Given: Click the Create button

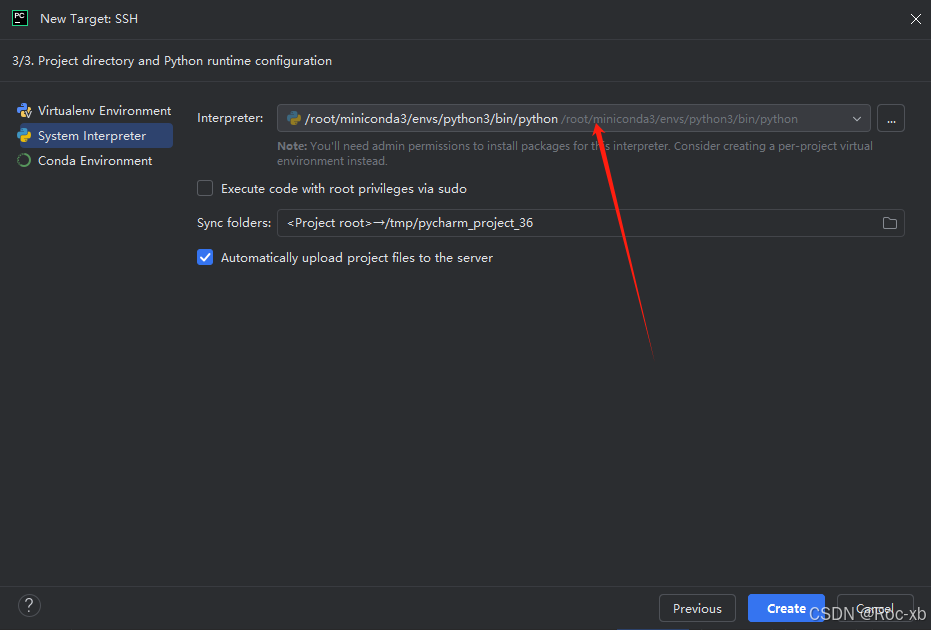Looking at the screenshot, I should (x=786, y=608).
